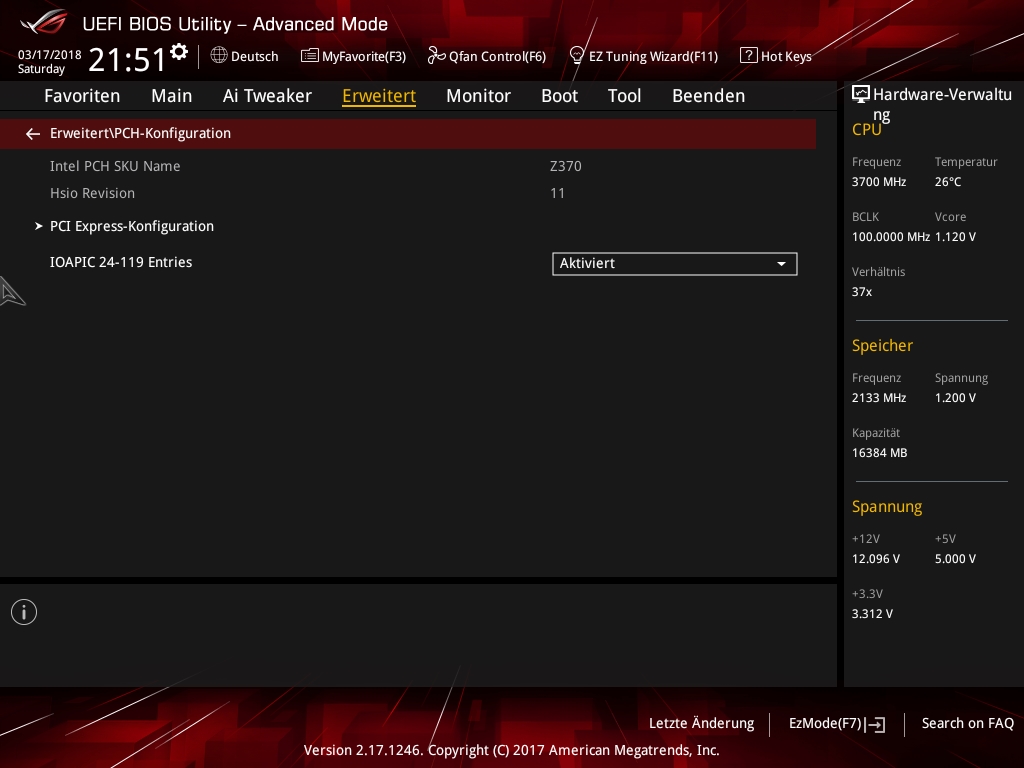Click the dropdown arrow beside Aktiviert
Viewport: 1024px width, 768px height.
coord(781,264)
